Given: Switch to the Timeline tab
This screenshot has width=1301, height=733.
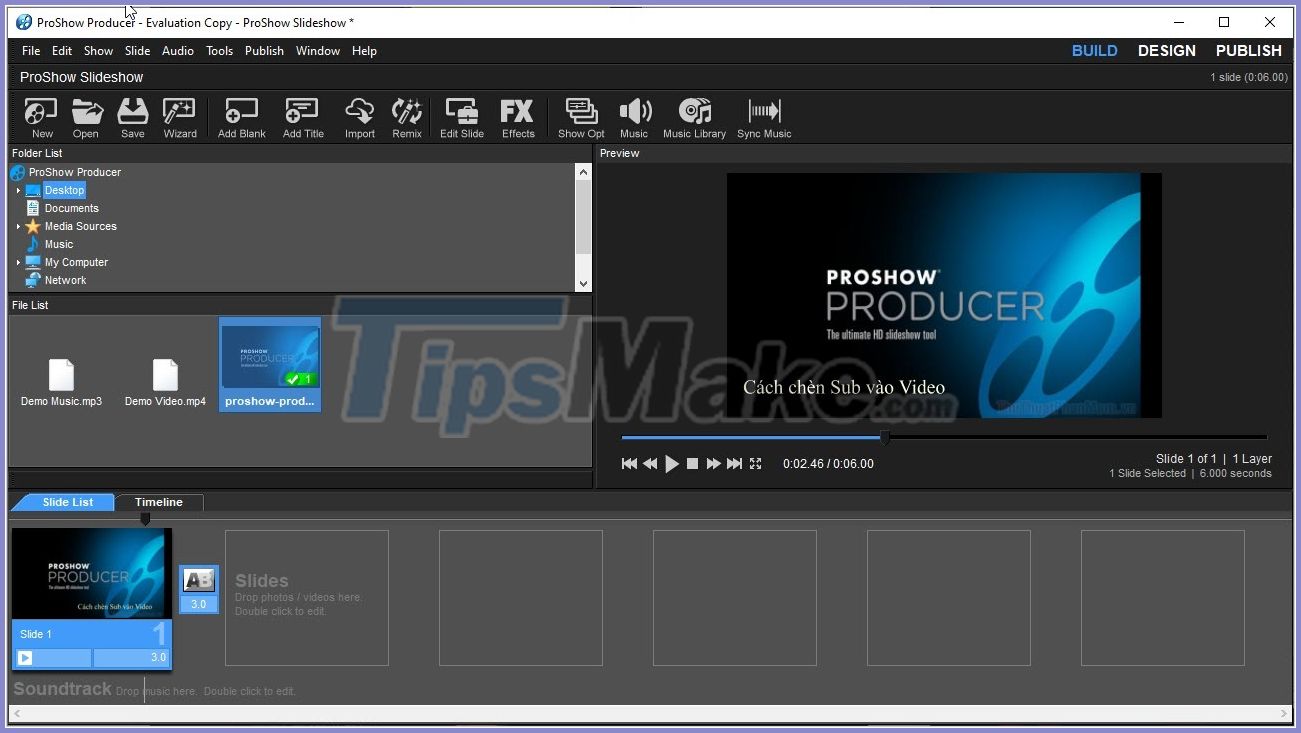Looking at the screenshot, I should tap(159, 502).
